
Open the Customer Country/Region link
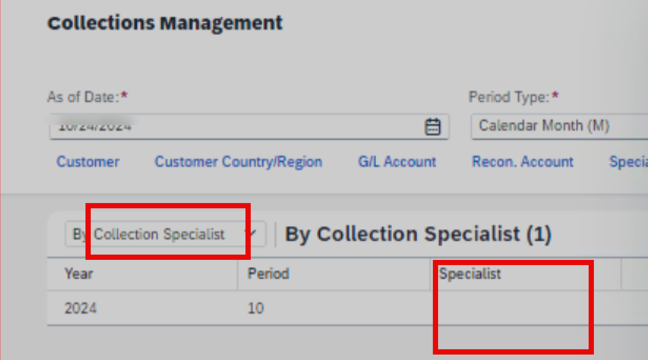click(x=238, y=162)
